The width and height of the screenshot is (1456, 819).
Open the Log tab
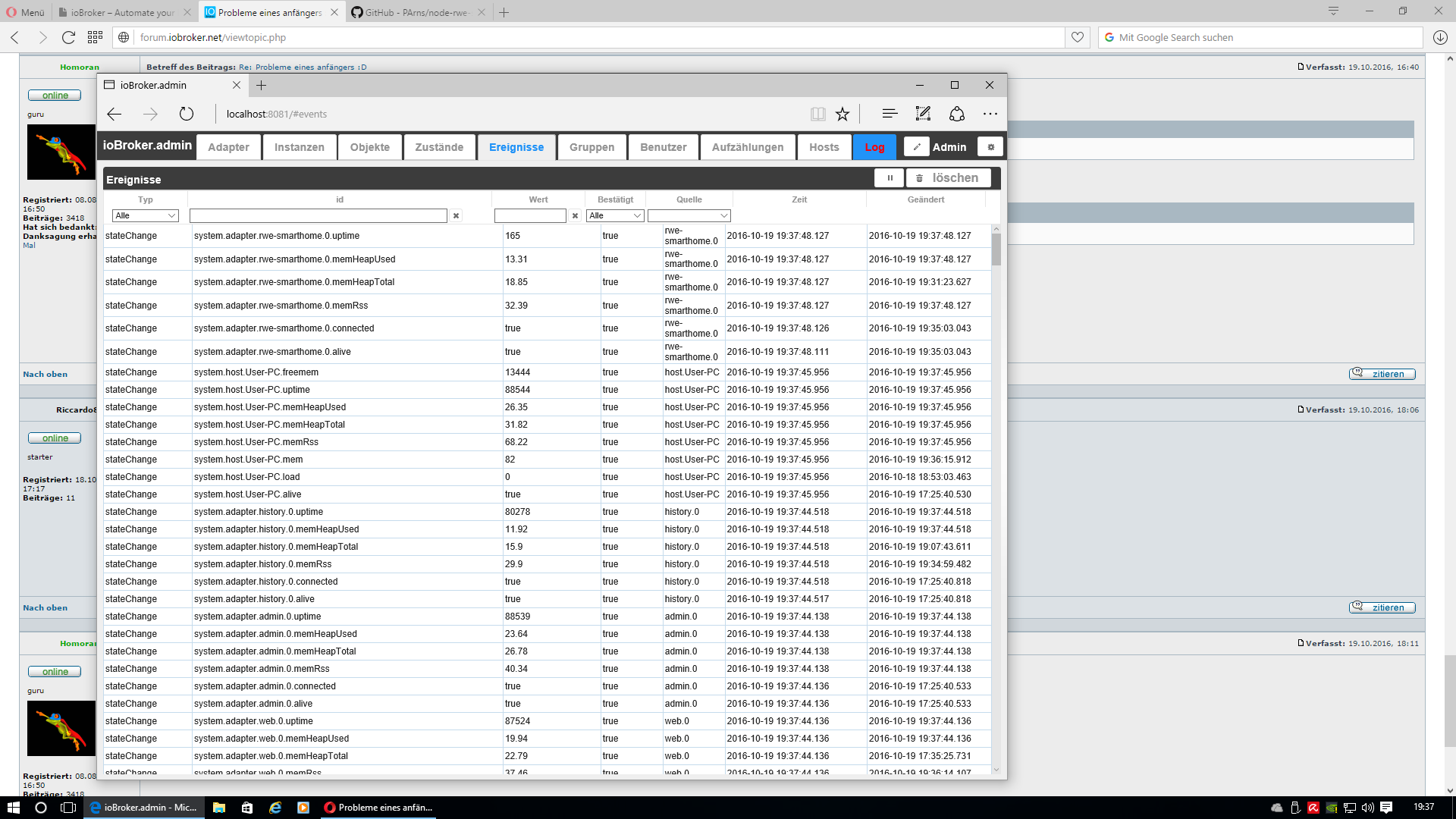(x=874, y=147)
